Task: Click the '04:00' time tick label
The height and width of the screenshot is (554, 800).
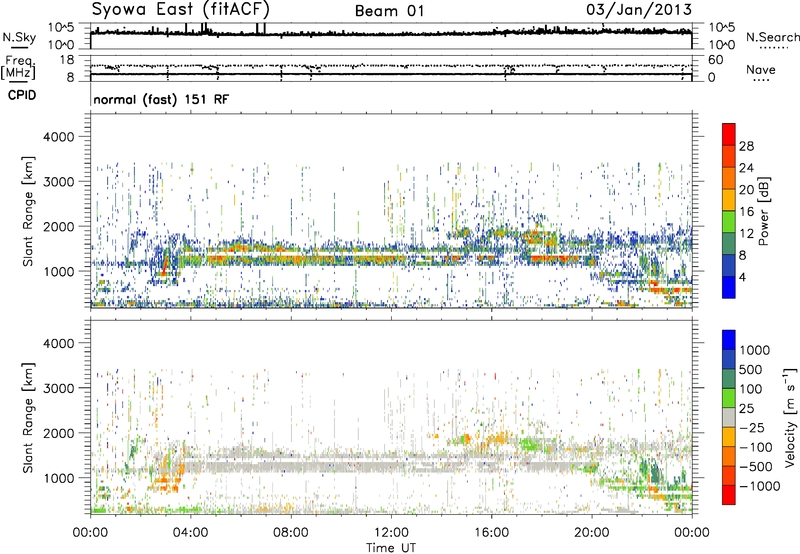Action: [190, 533]
